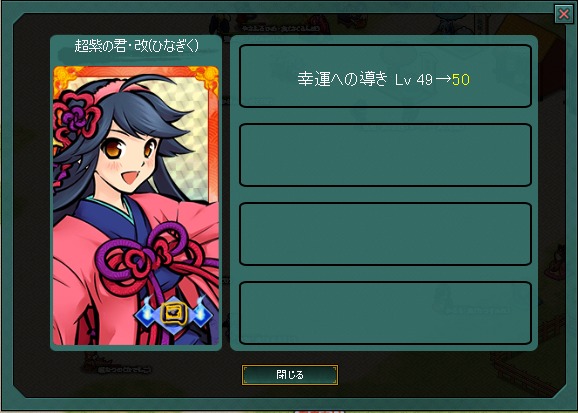Click the Lv 49 level text
The image size is (578, 413).
tap(414, 80)
